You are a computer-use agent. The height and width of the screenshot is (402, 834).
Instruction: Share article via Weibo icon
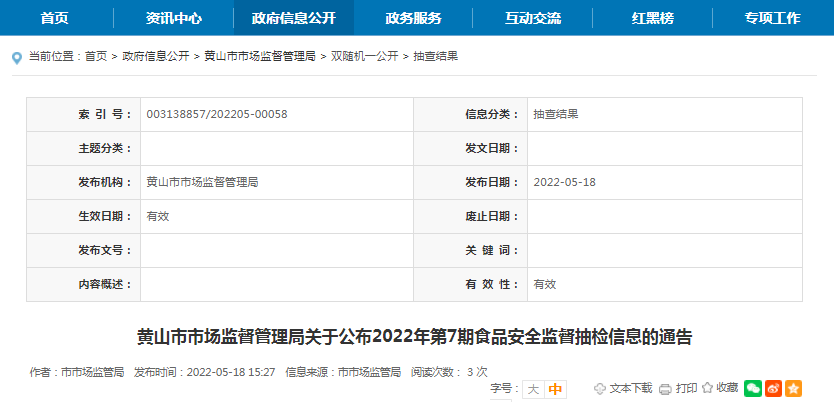(773, 388)
